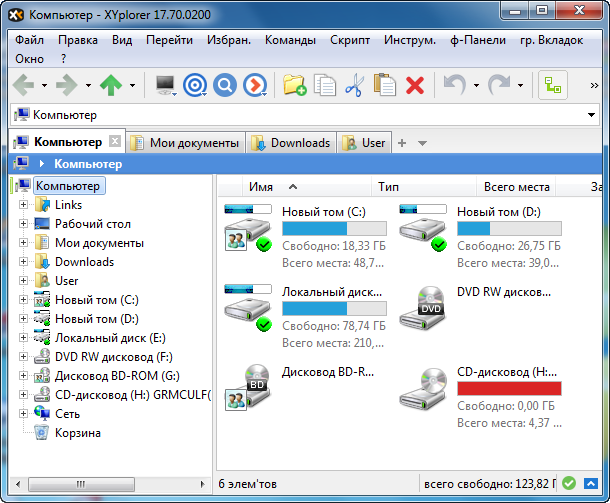Click the Hotlist target icon

[x=195, y=85]
